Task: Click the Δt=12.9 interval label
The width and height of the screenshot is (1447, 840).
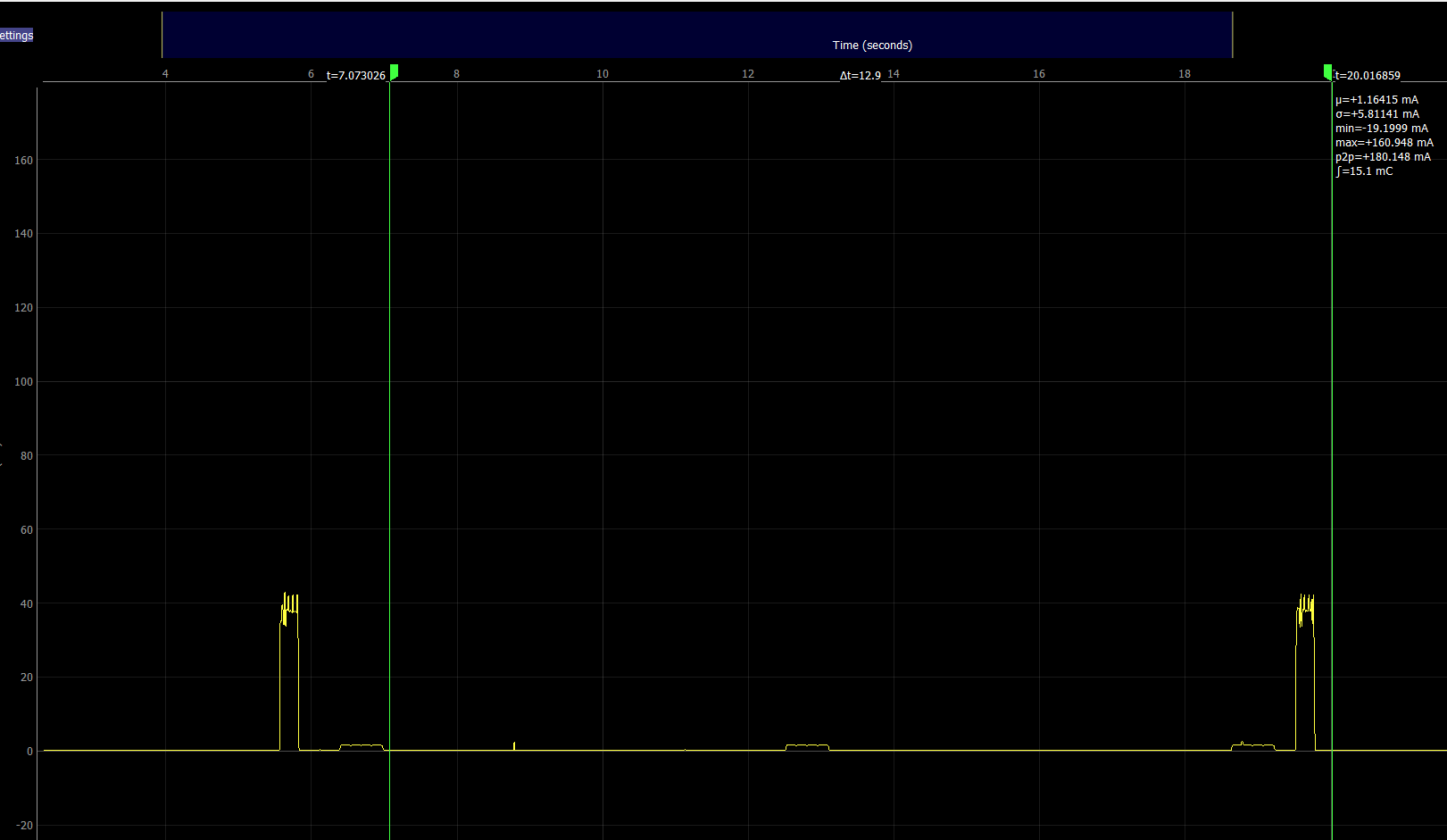Action: [x=861, y=76]
